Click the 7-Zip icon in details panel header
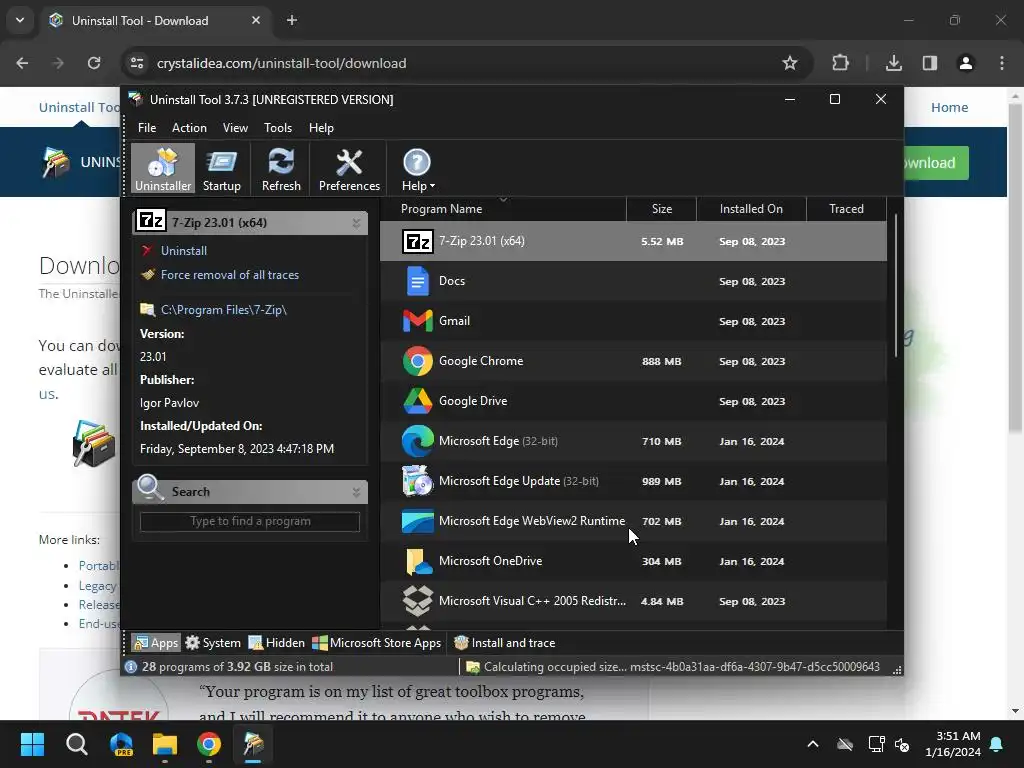This screenshot has width=1024, height=768. [152, 221]
